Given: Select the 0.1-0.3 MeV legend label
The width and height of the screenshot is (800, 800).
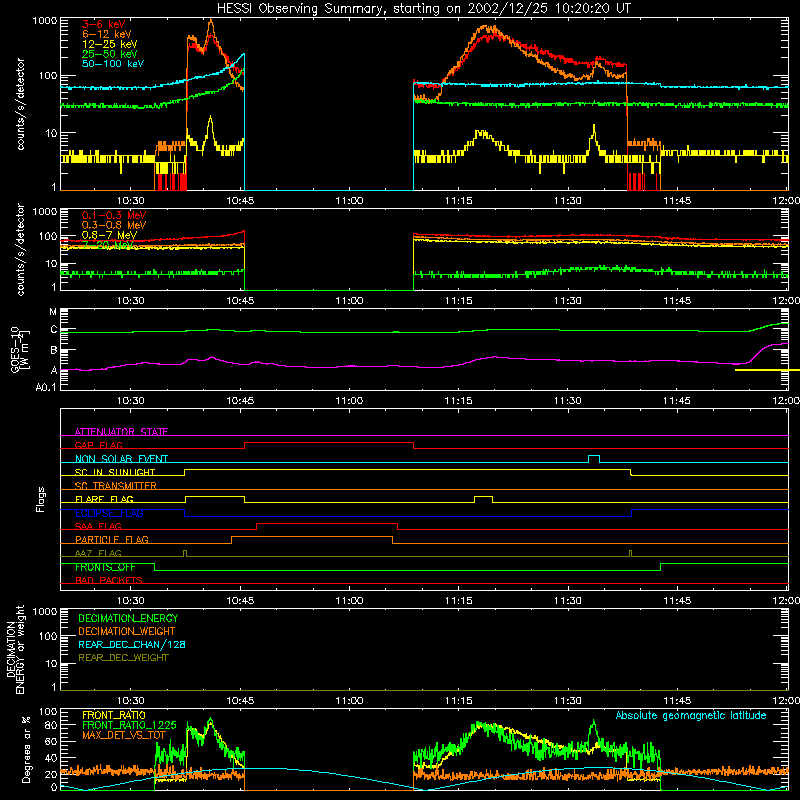Looking at the screenshot, I should [114, 215].
